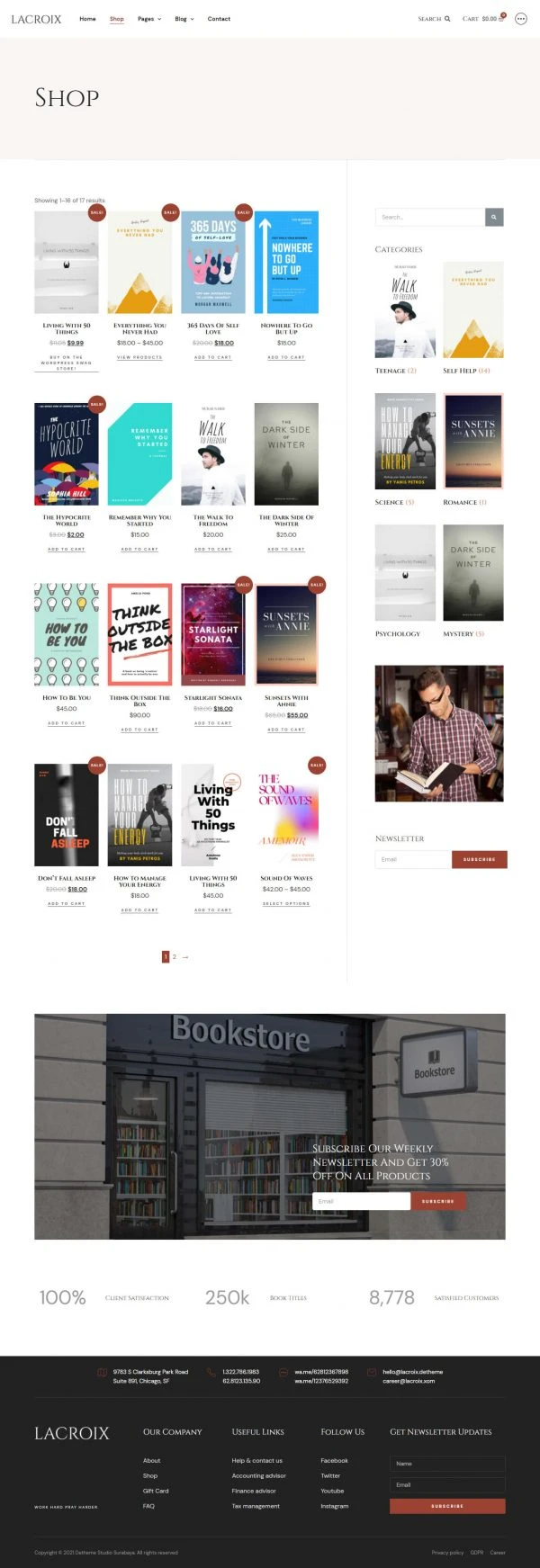Expand the Blog dropdown menu
This screenshot has height=1568, width=540.
click(x=184, y=19)
